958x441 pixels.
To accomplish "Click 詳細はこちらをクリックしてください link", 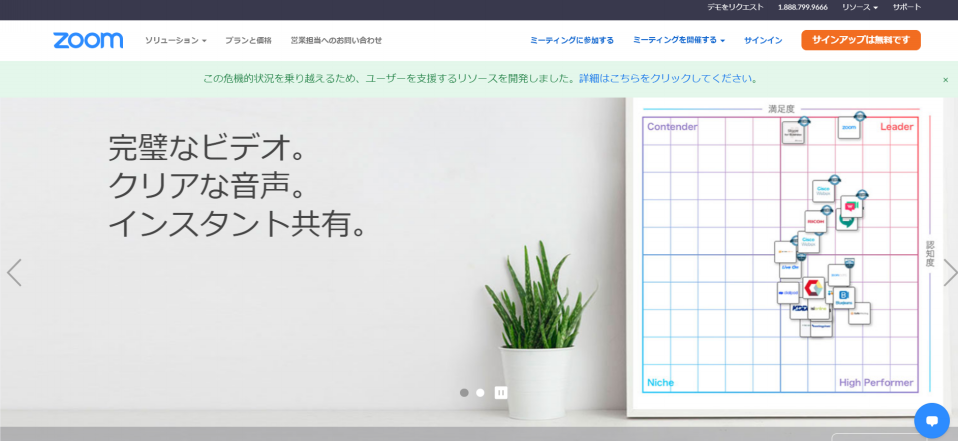I will 668,79.
